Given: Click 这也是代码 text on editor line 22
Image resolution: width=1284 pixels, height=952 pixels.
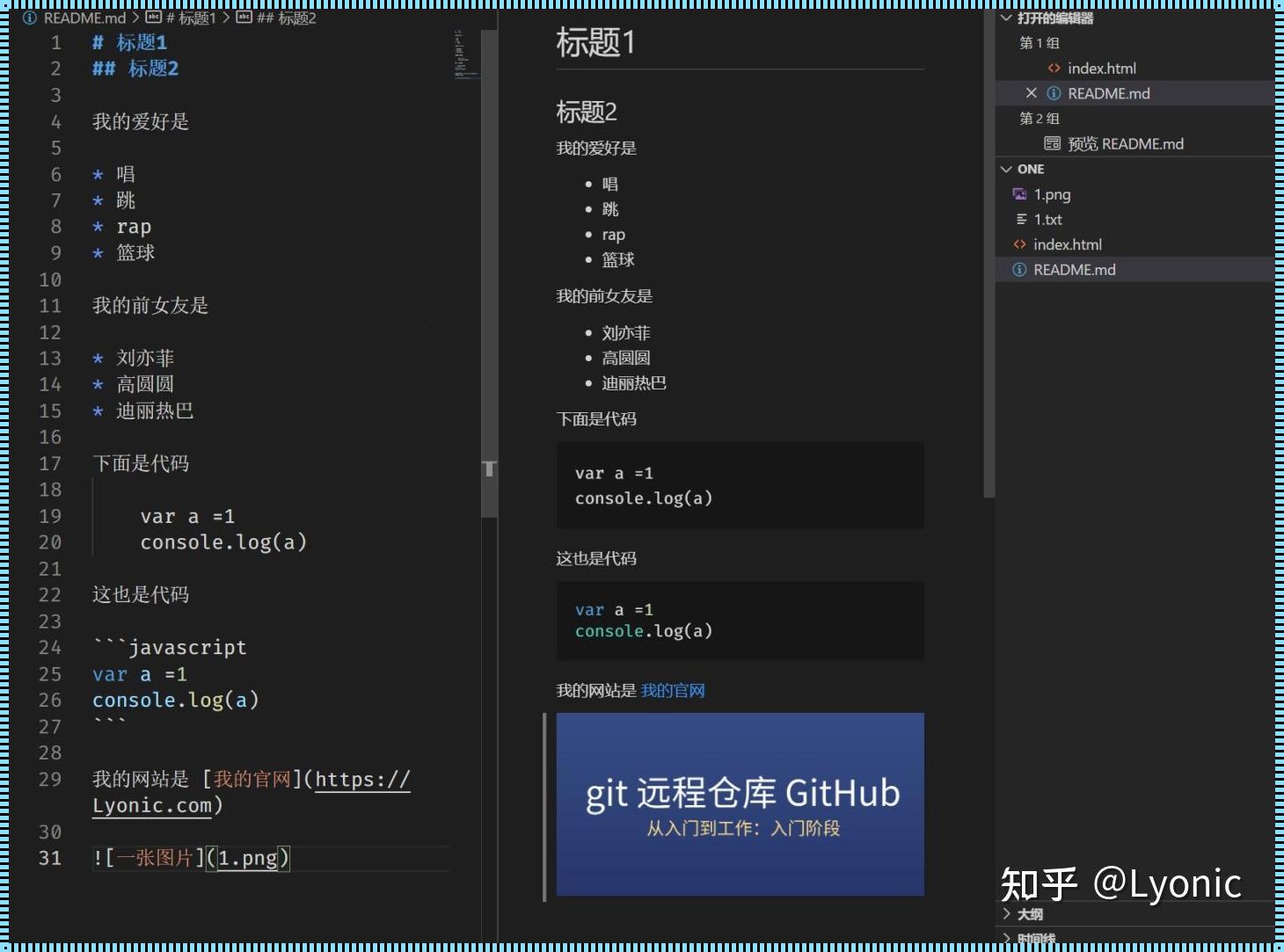Looking at the screenshot, I should tap(141, 595).
